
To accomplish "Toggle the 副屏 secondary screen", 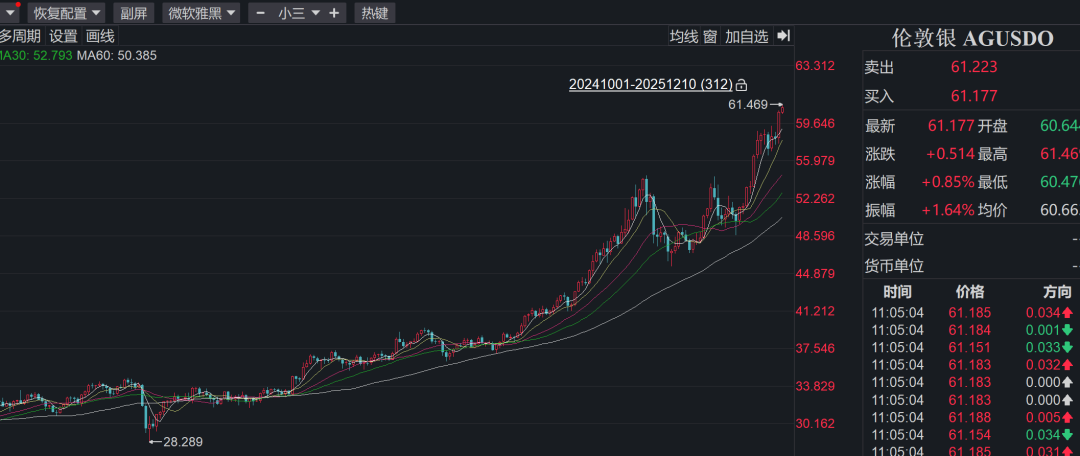I will click(132, 13).
